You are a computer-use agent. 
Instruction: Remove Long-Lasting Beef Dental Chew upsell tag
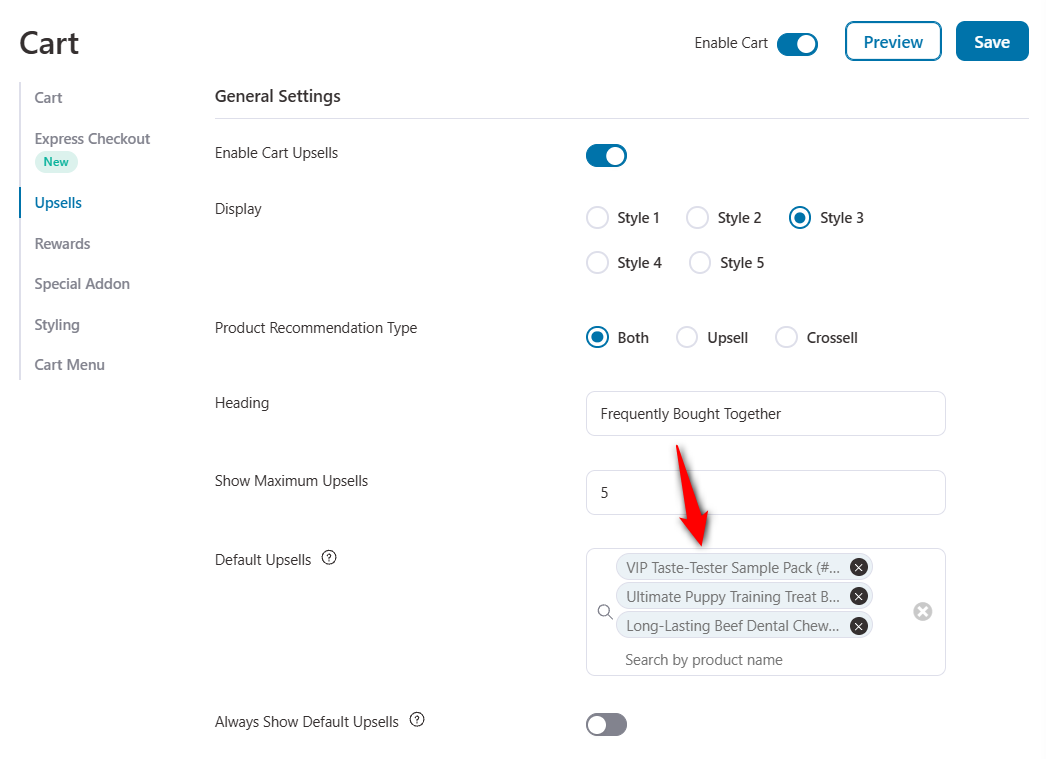pyautogui.click(x=859, y=626)
